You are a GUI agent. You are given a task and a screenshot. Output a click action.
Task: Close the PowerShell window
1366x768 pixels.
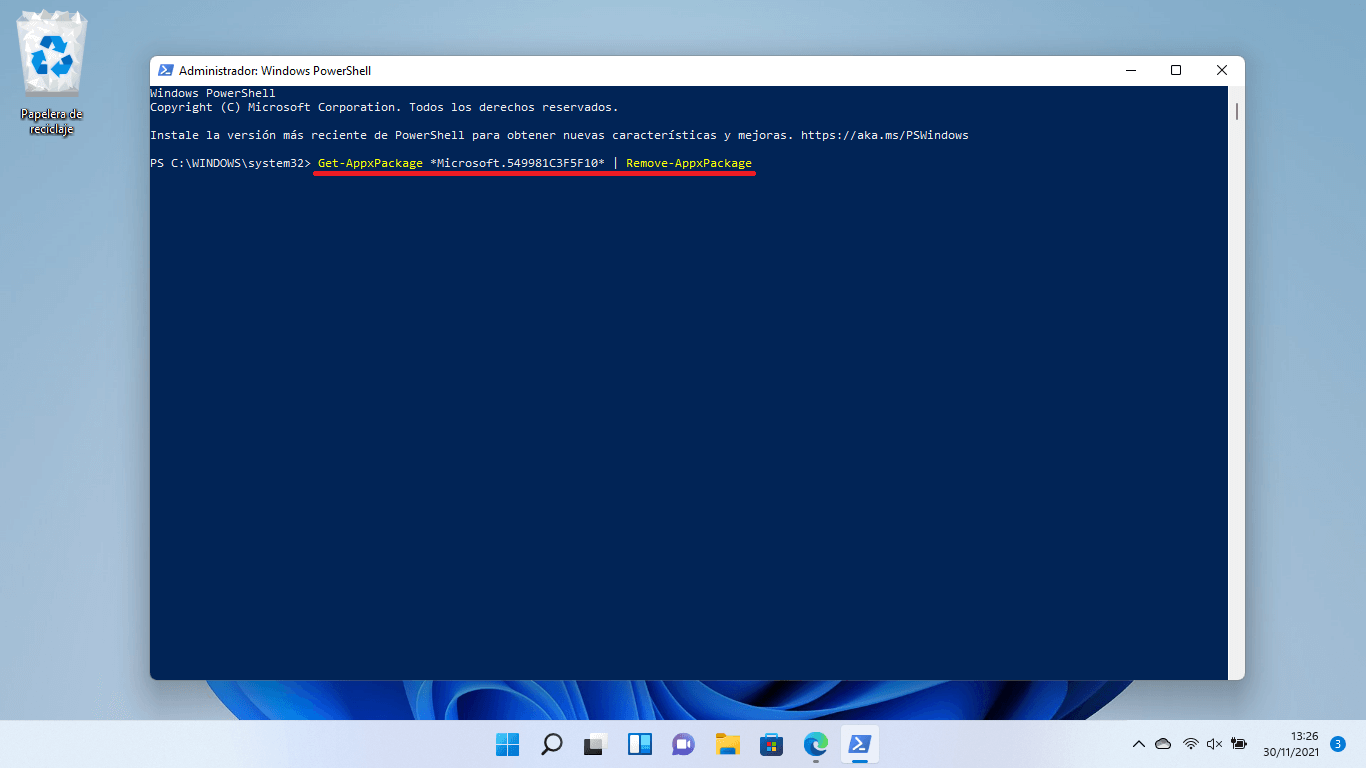tap(1222, 71)
